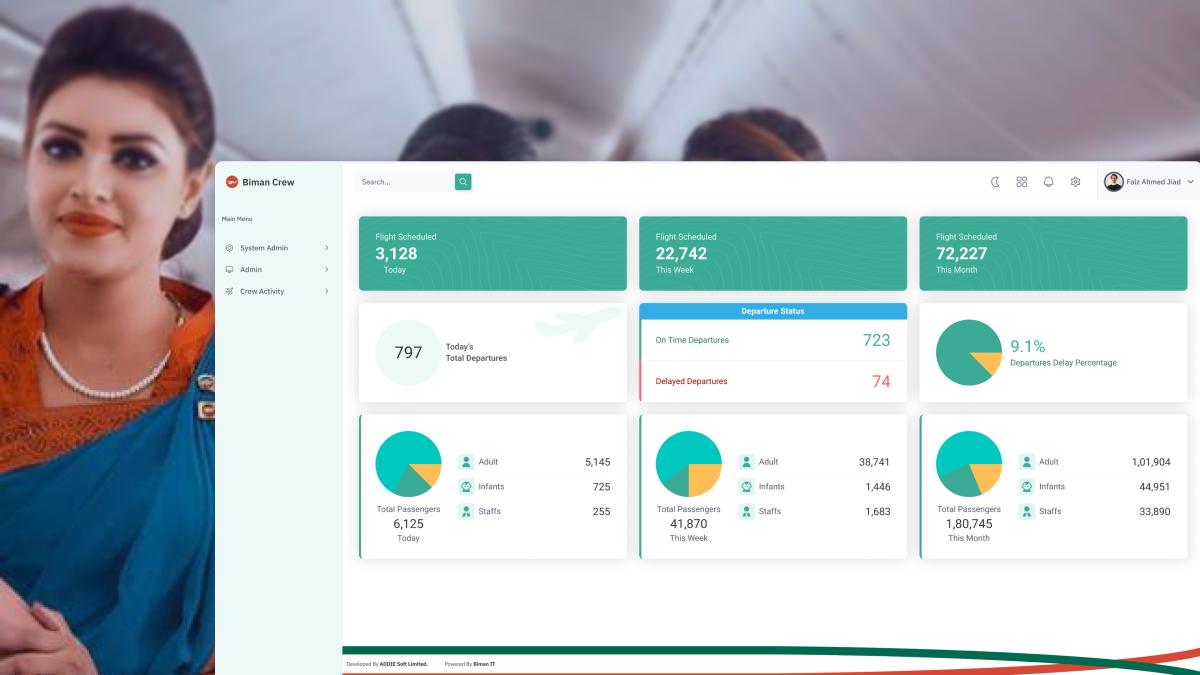The image size is (1200, 675).
Task: Open the Faiz Ahmed Jiad user dropdown
Action: (x=1150, y=182)
